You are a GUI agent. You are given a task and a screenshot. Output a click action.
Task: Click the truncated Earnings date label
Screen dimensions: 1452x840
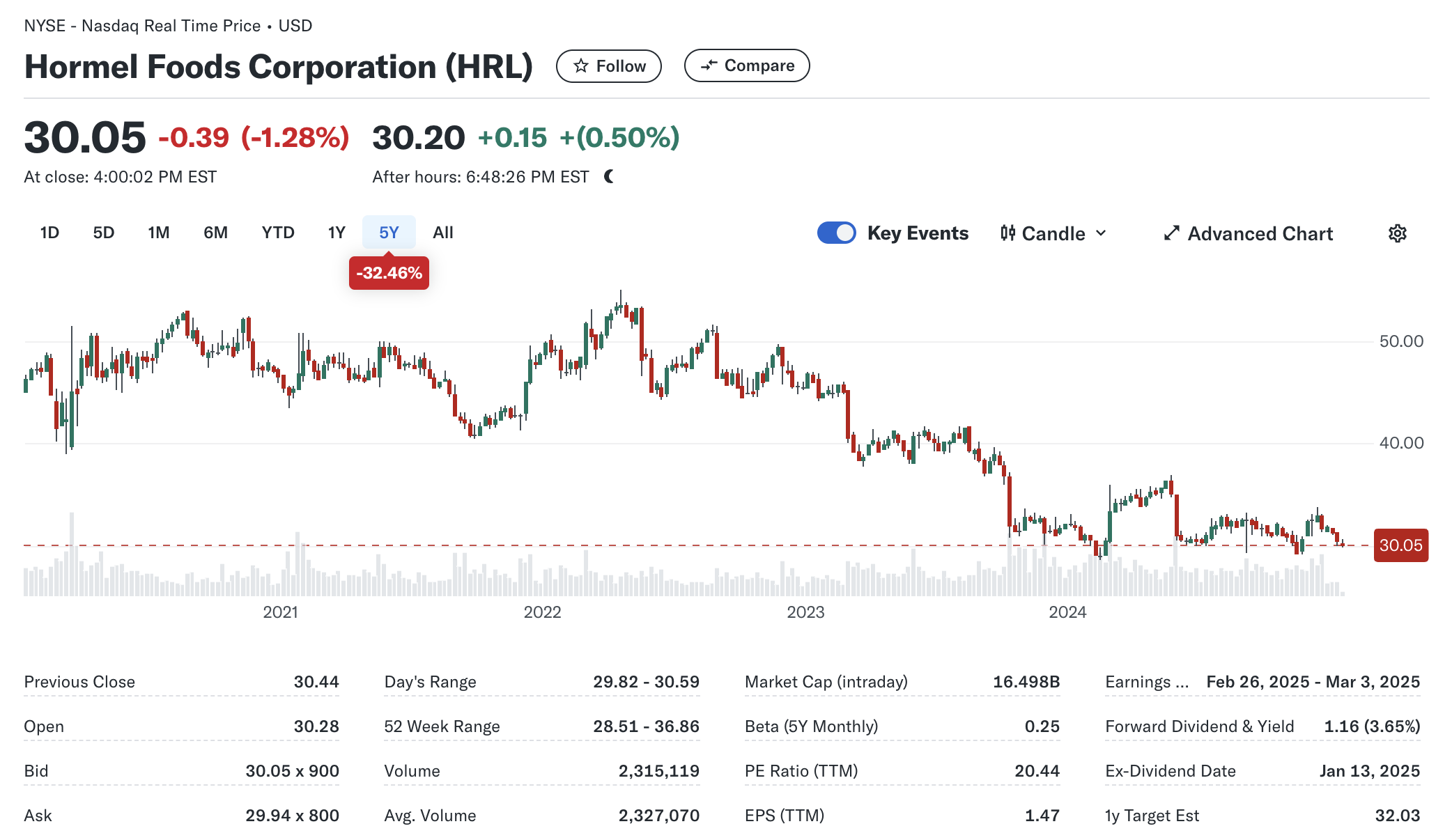click(x=1146, y=682)
